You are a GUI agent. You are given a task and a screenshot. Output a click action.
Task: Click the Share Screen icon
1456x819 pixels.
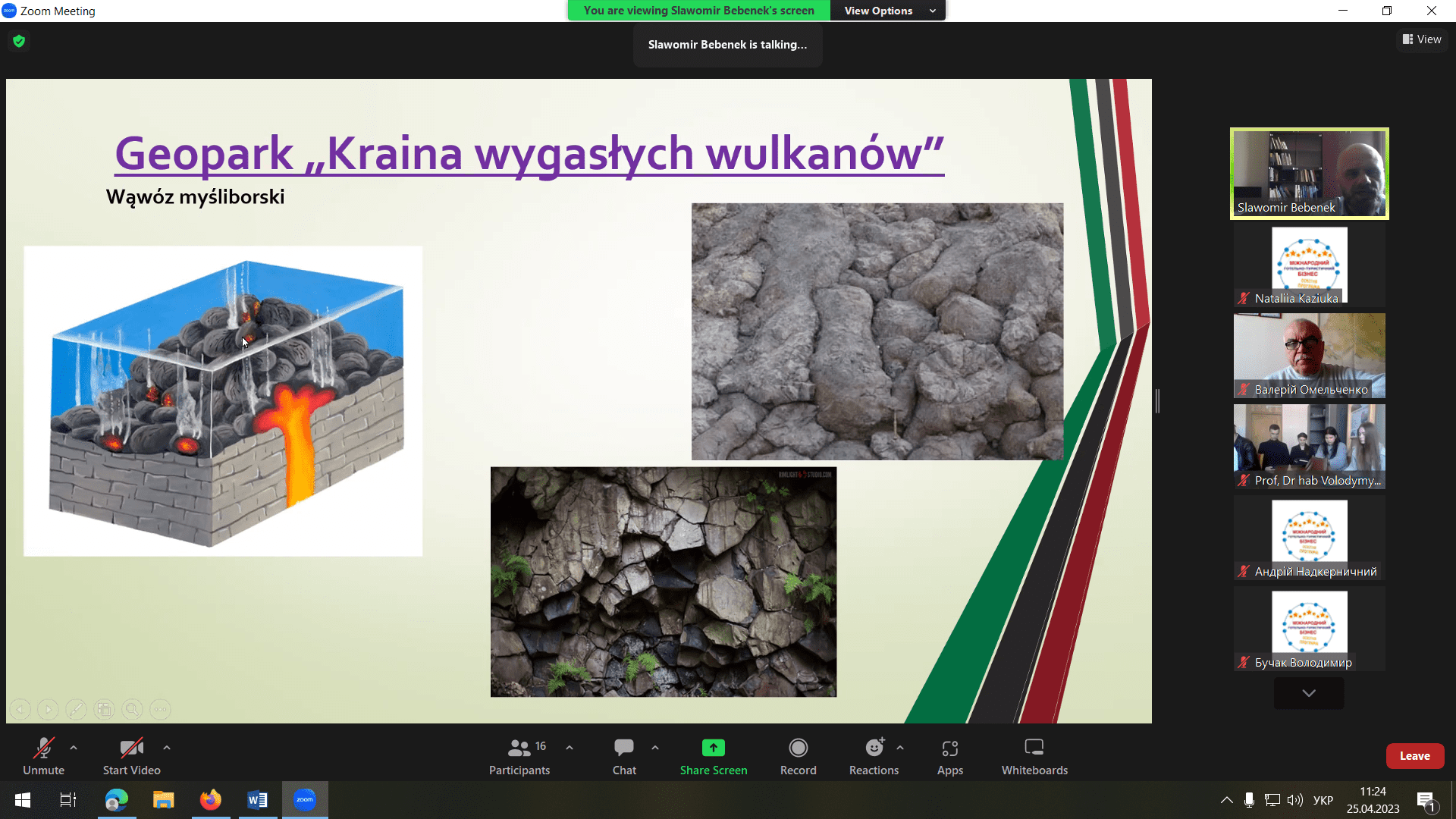click(x=713, y=748)
